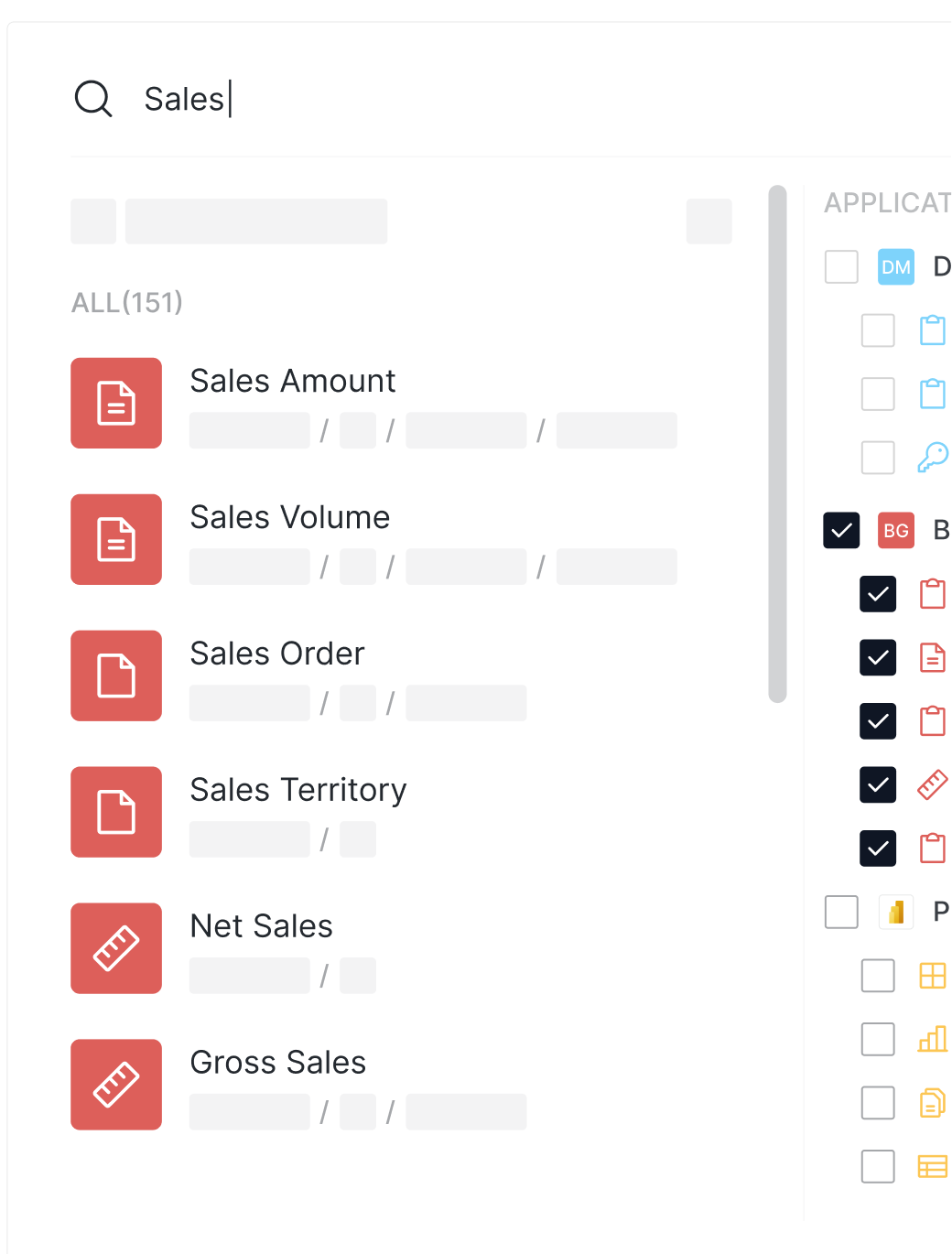This screenshot has width=952, height=1254.
Task: Click the key icon under the DM application
Action: coord(933,458)
